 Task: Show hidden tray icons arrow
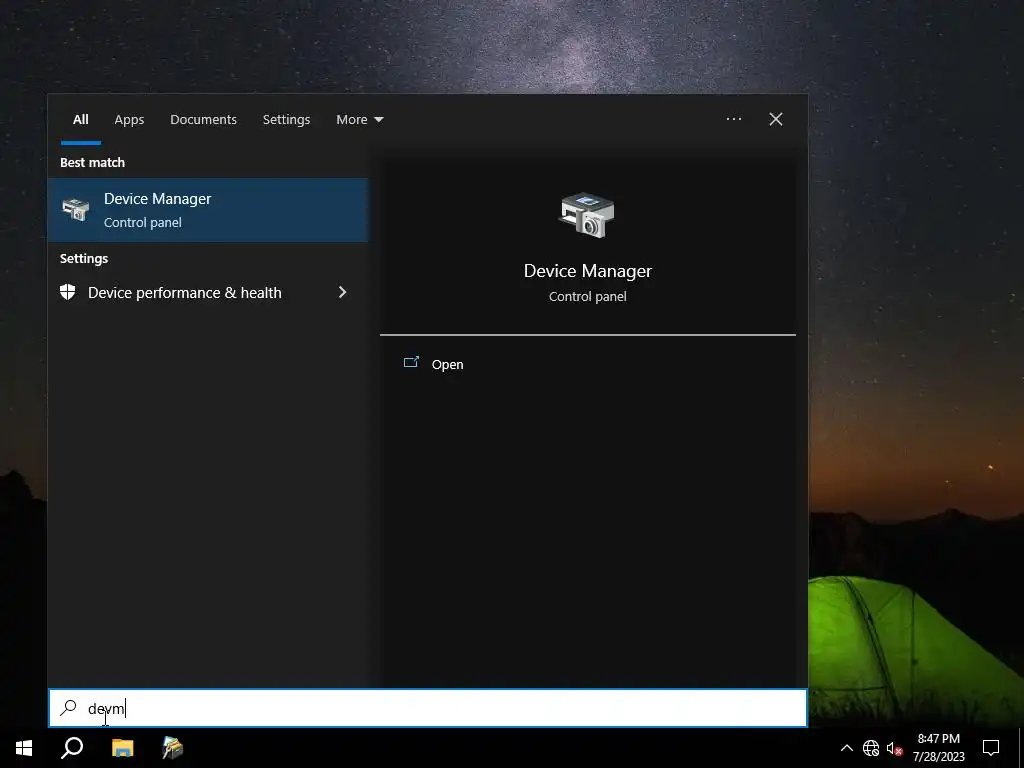point(846,748)
